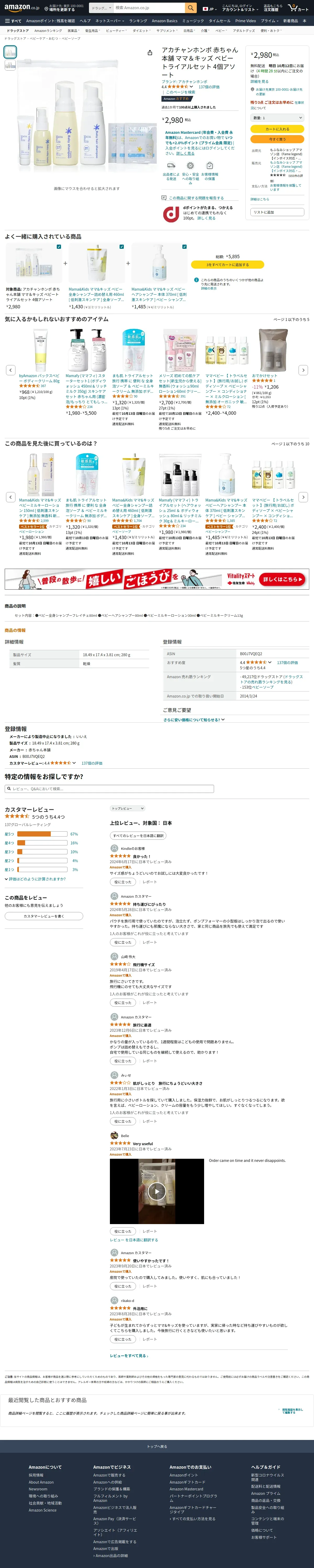
Task: Click 3をすべてカートに追加する button
Action: [227, 265]
